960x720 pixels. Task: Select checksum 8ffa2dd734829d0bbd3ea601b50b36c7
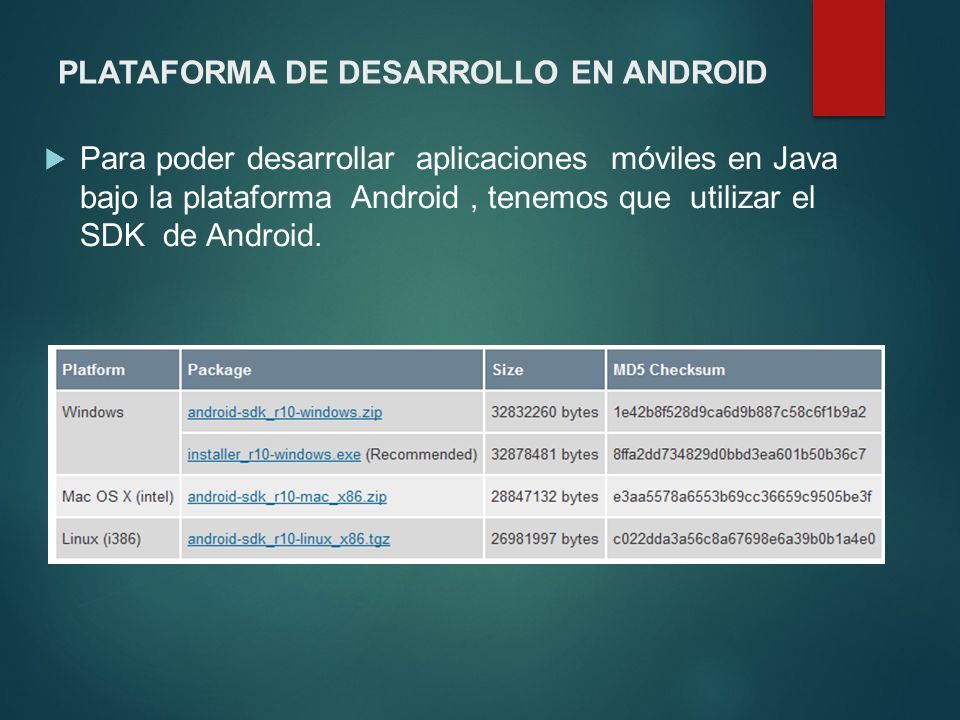pos(740,454)
